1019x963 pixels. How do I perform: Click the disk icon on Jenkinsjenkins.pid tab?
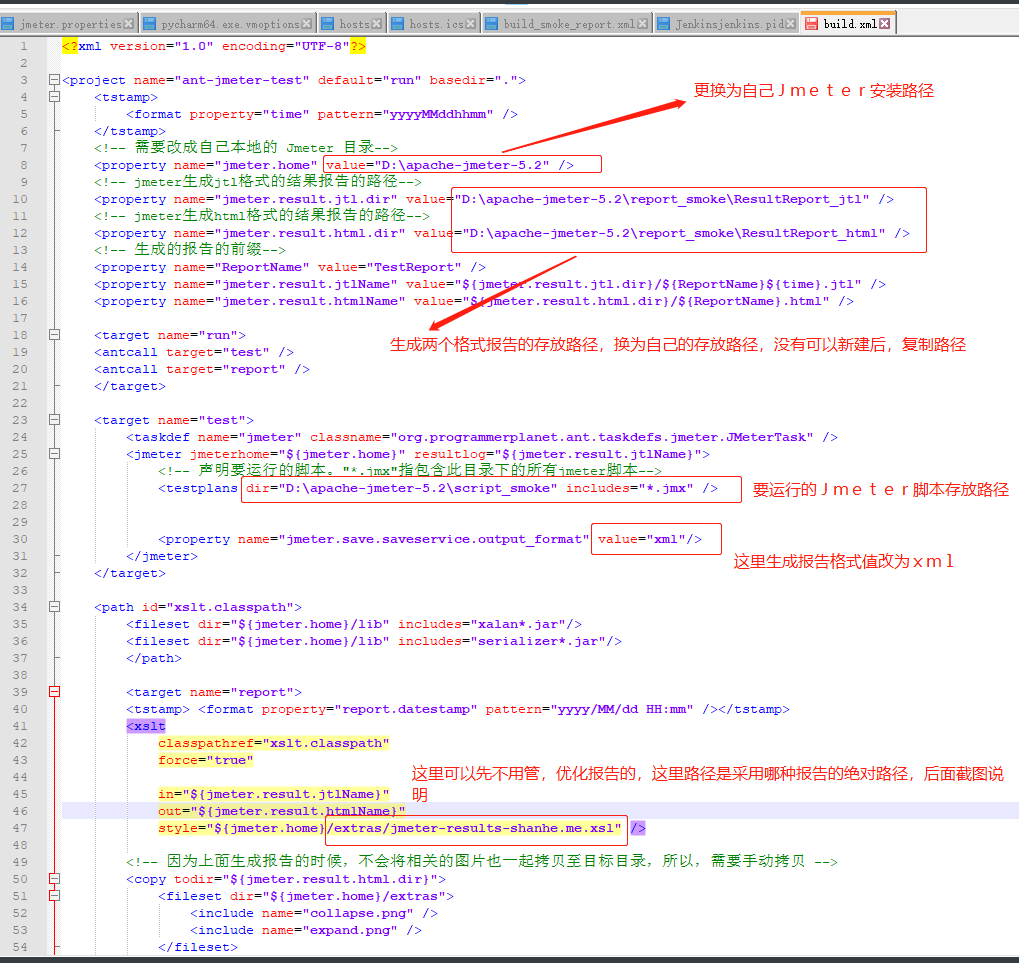[x=664, y=24]
